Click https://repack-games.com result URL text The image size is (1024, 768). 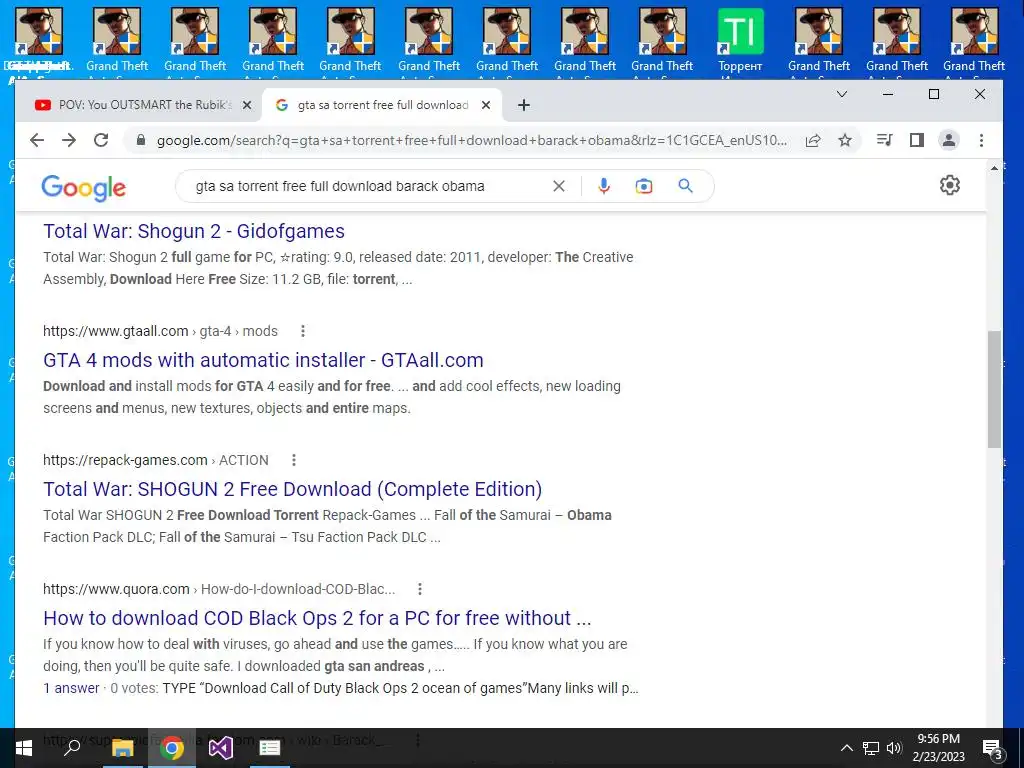pyautogui.click(x=125, y=460)
